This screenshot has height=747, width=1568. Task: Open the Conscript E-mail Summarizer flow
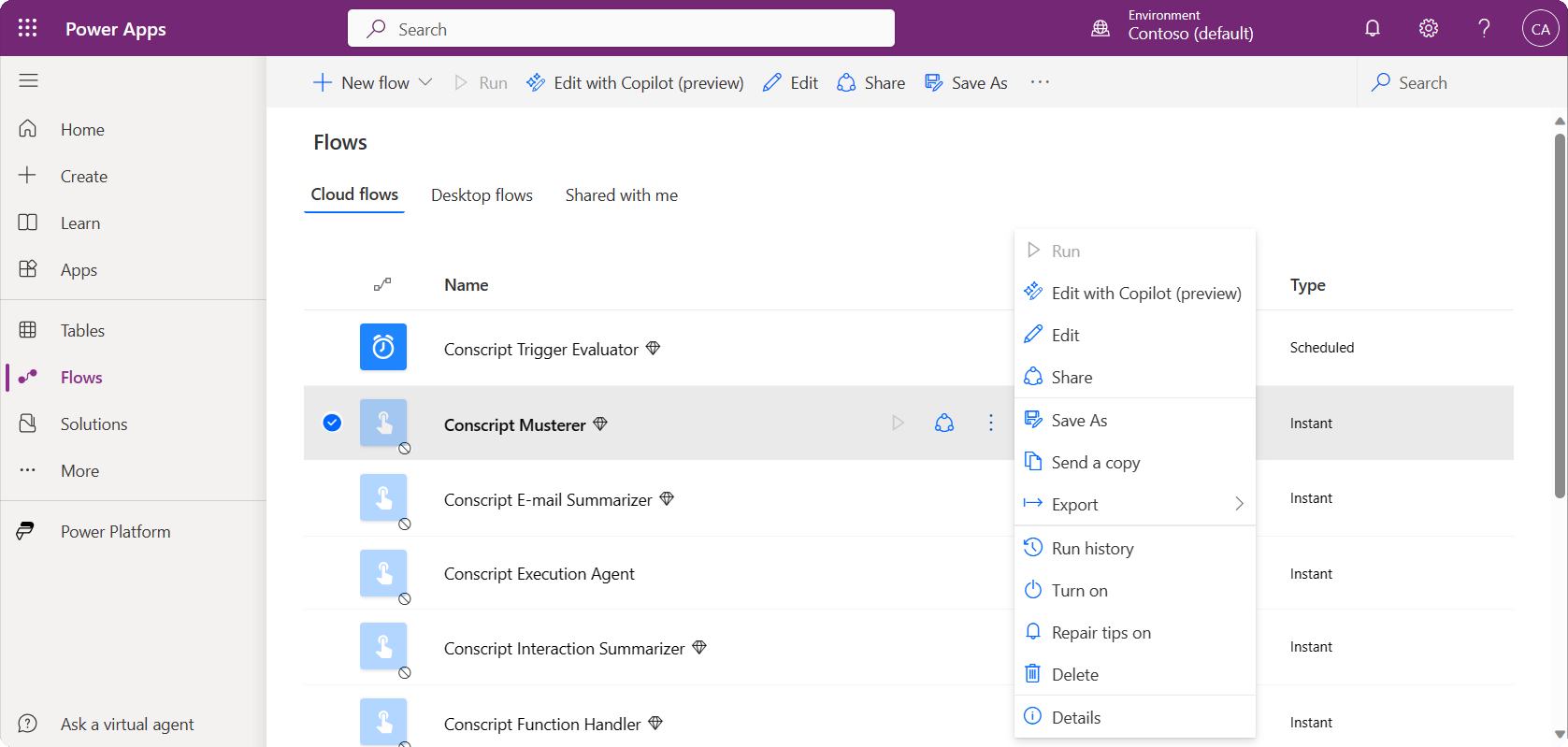pyautogui.click(x=548, y=499)
